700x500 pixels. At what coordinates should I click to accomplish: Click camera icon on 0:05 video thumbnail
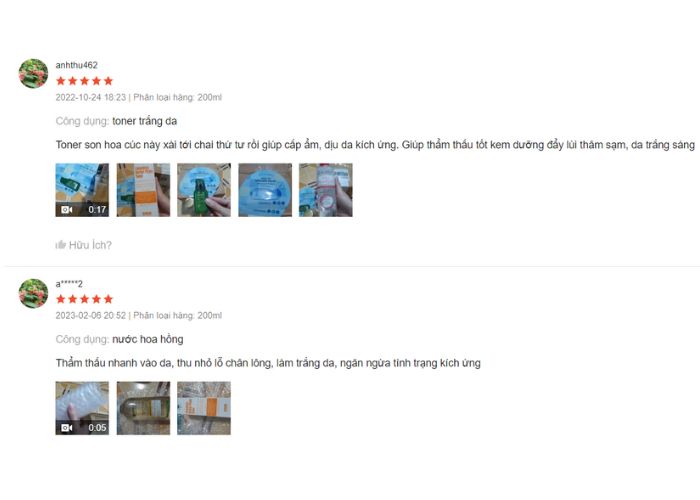67,428
